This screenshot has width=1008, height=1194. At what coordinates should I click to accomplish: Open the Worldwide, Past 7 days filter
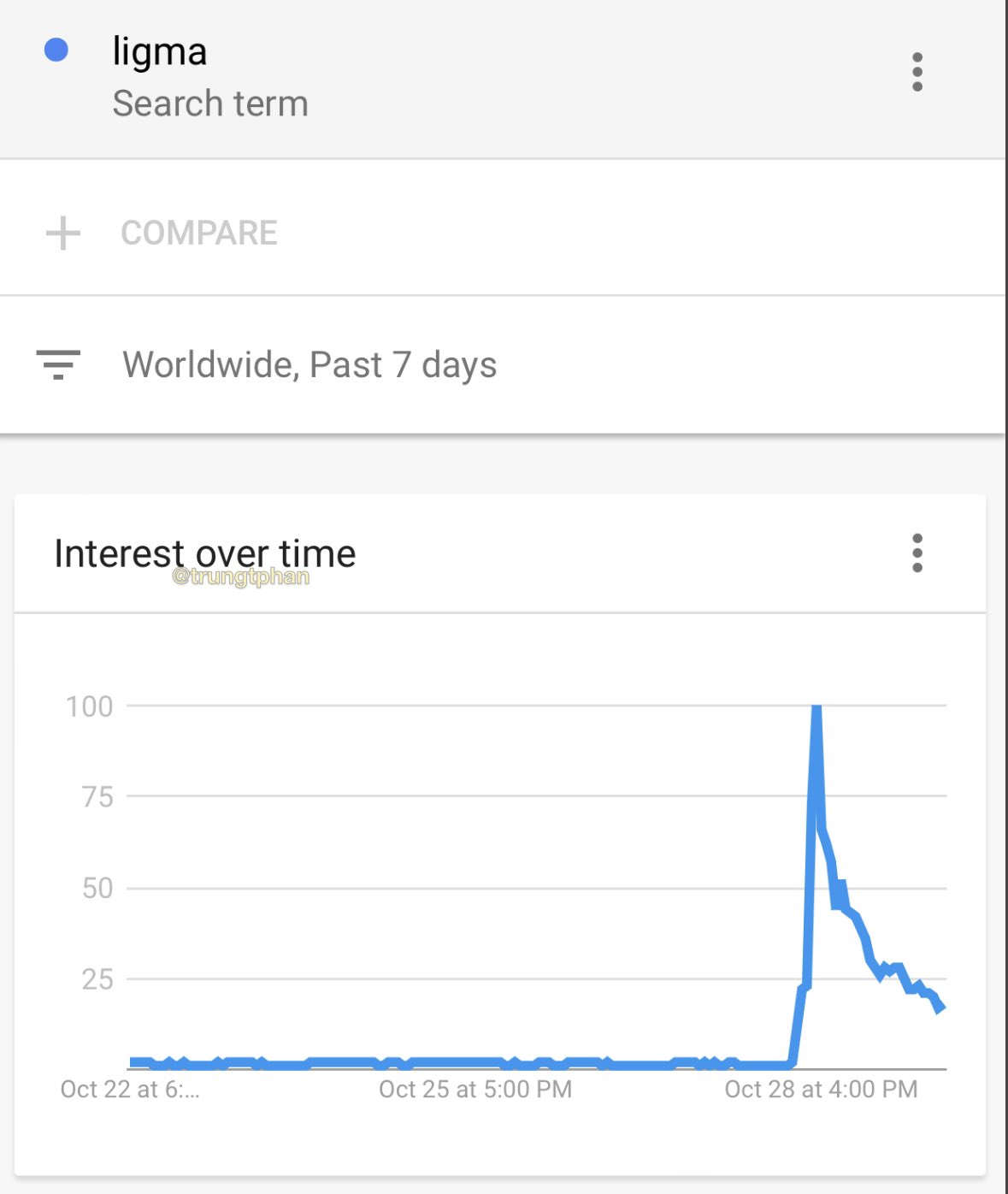pos(309,365)
